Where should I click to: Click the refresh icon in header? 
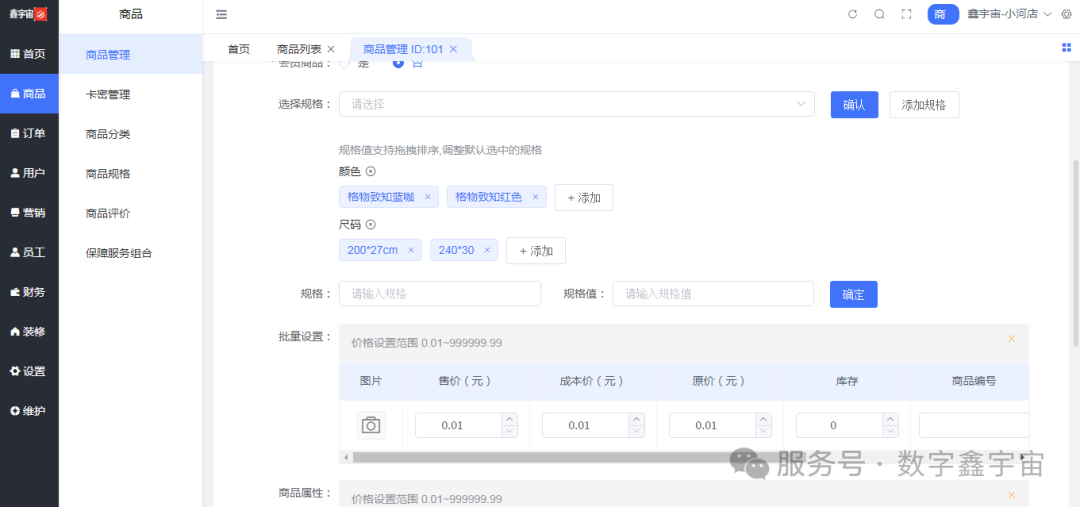[853, 14]
